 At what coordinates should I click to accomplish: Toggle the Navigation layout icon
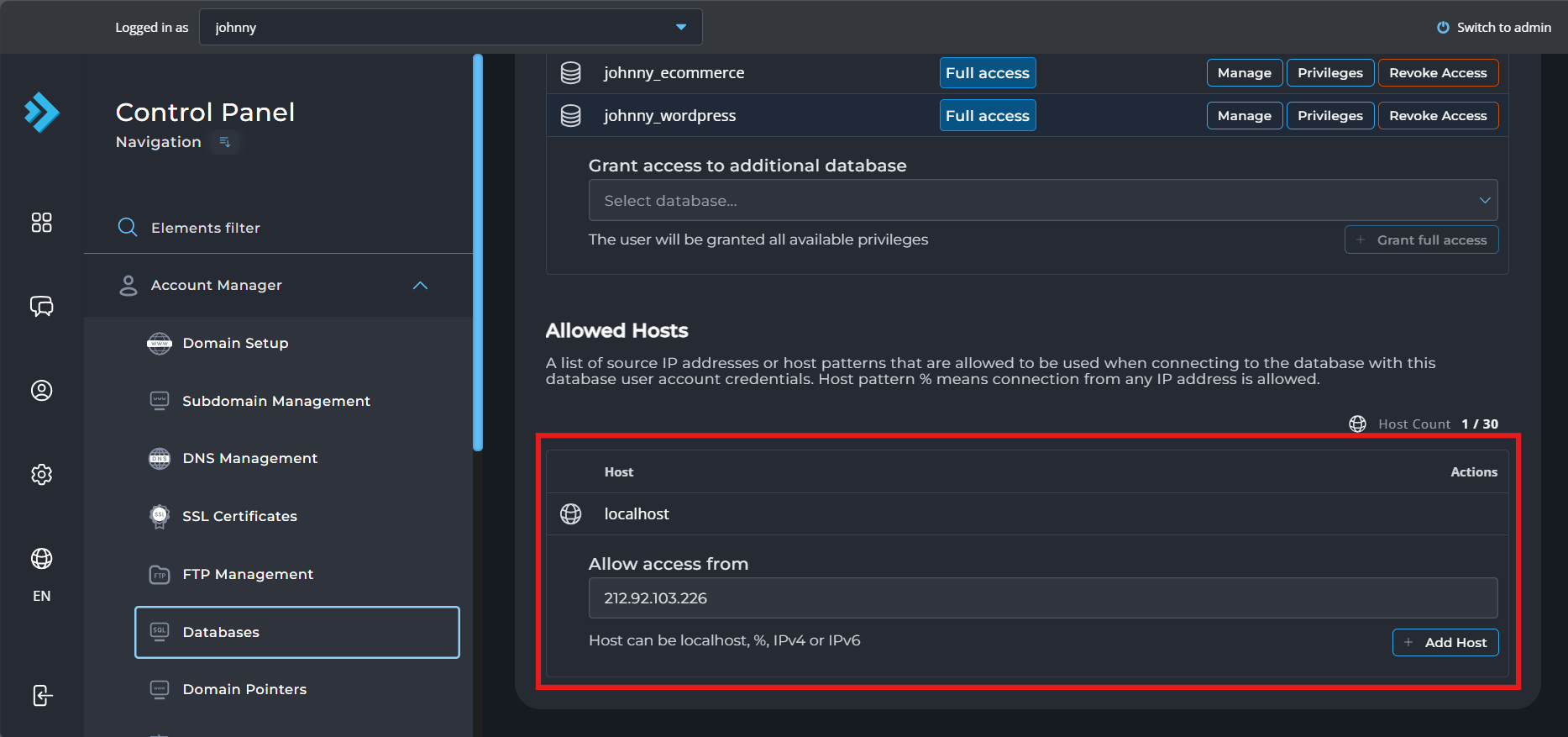click(x=225, y=142)
